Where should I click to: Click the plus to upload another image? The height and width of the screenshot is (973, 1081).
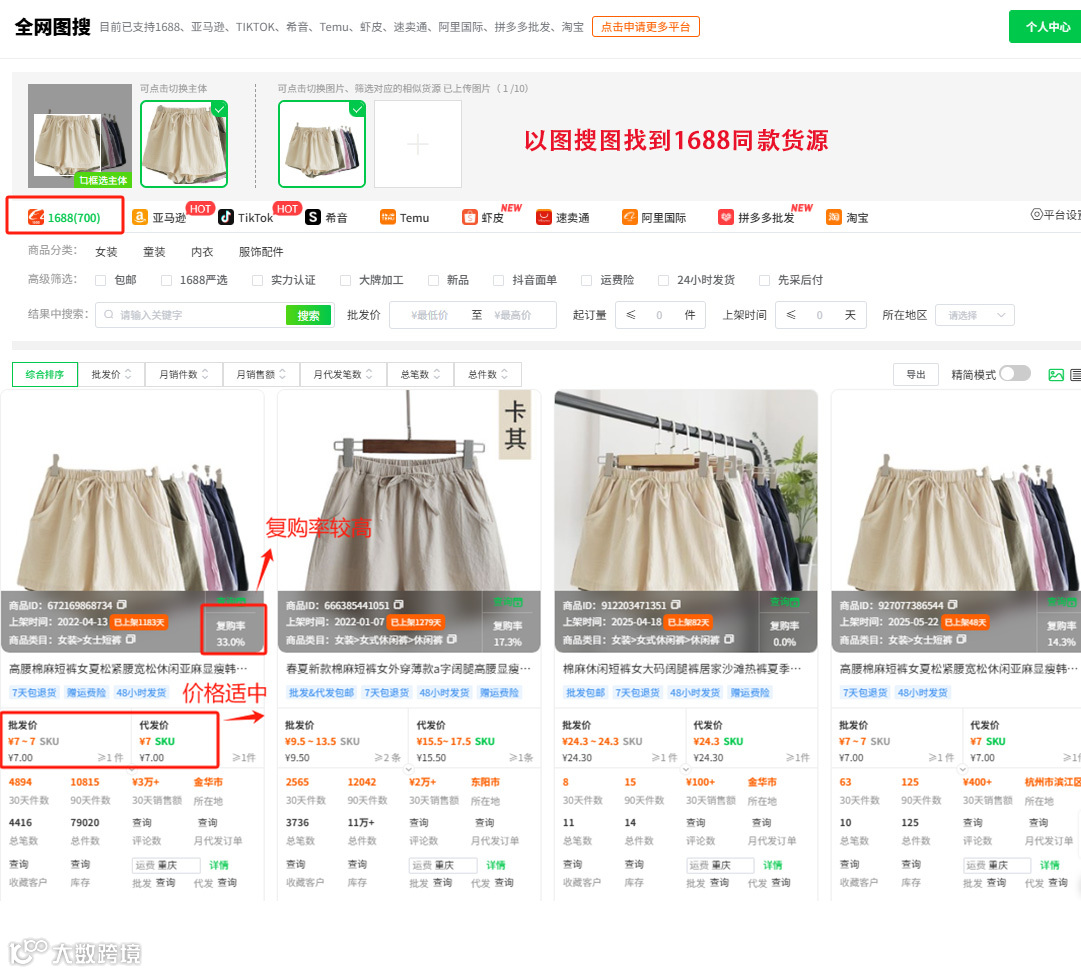click(418, 144)
